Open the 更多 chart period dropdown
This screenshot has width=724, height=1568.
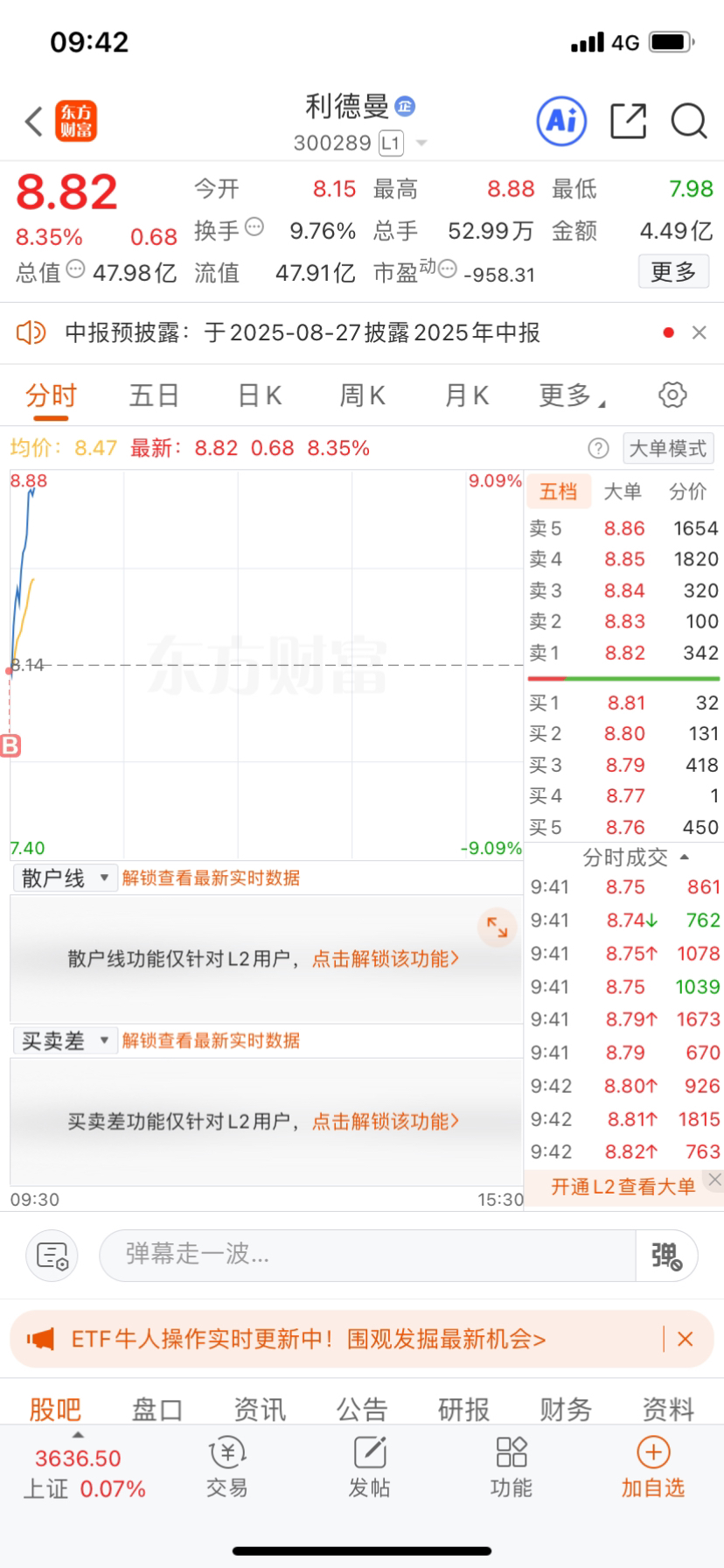click(572, 395)
